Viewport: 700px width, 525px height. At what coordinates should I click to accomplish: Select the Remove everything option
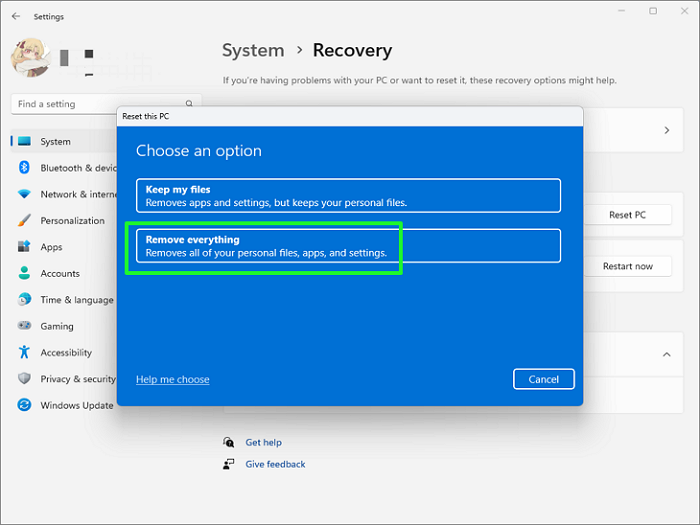point(348,246)
